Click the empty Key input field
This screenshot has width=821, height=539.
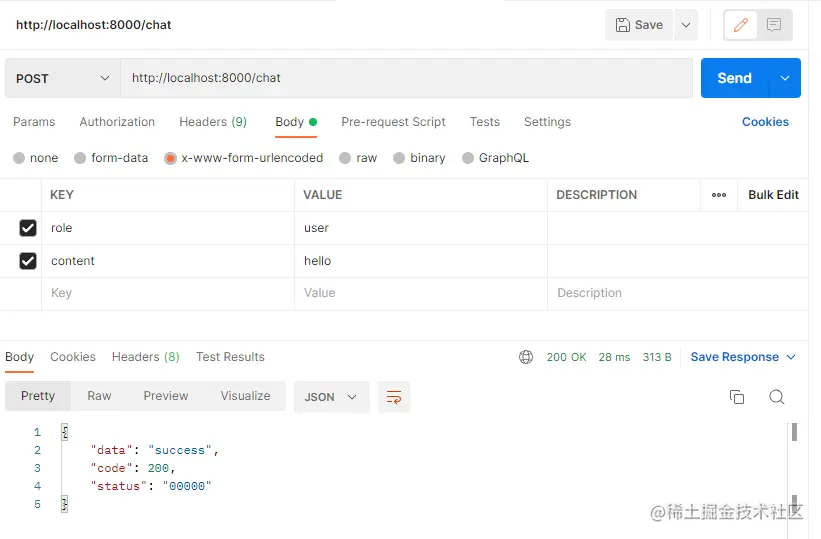pyautogui.click(x=168, y=293)
